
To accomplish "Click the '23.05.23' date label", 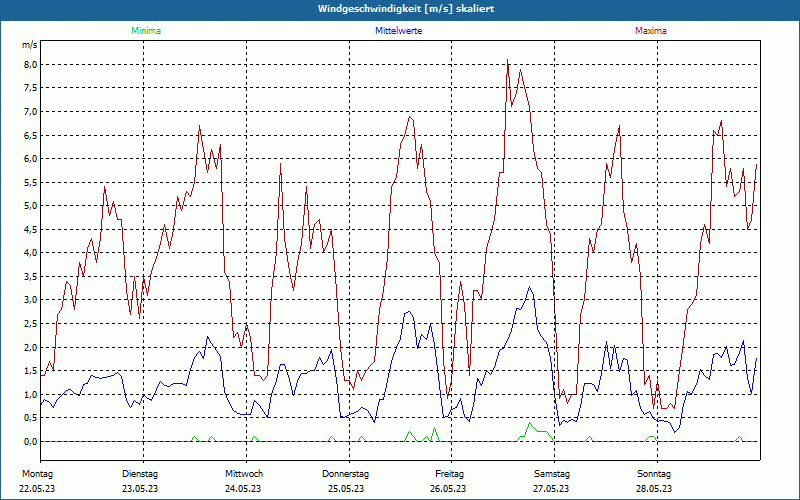I will (x=140, y=489).
